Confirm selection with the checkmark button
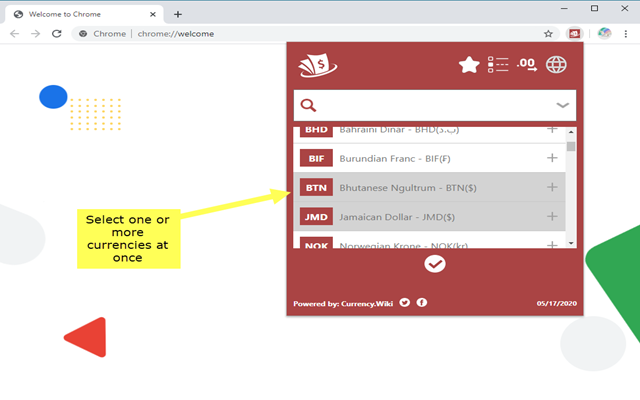640x400 pixels. (435, 264)
